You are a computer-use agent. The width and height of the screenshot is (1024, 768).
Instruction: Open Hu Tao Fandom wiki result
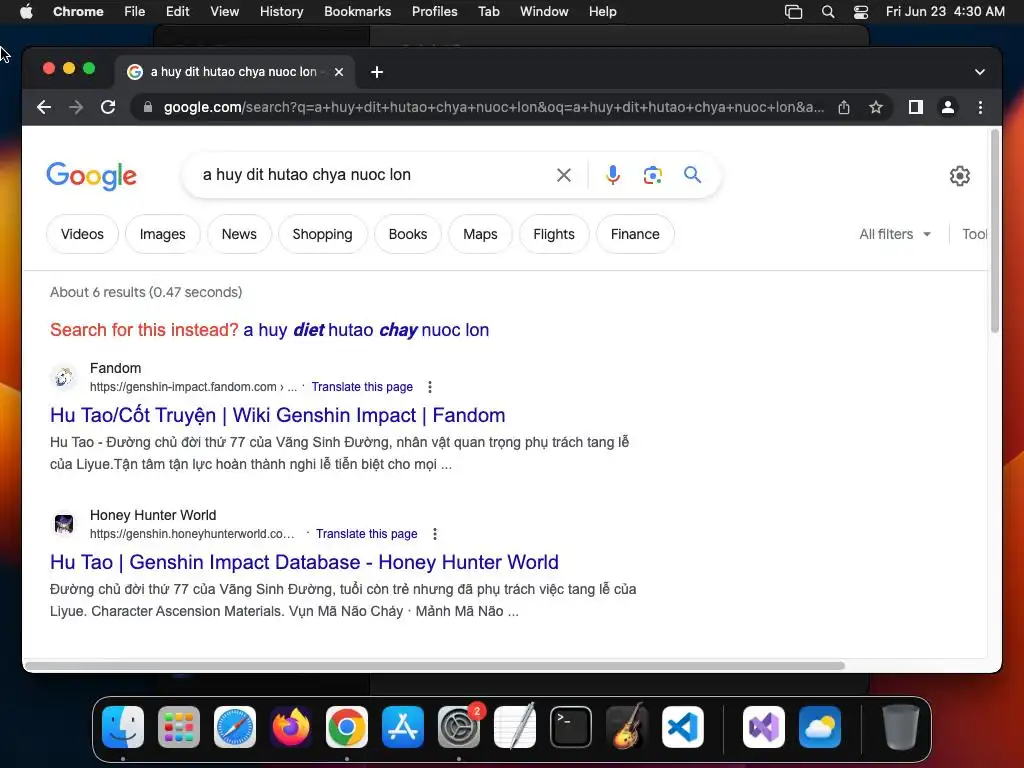point(278,415)
